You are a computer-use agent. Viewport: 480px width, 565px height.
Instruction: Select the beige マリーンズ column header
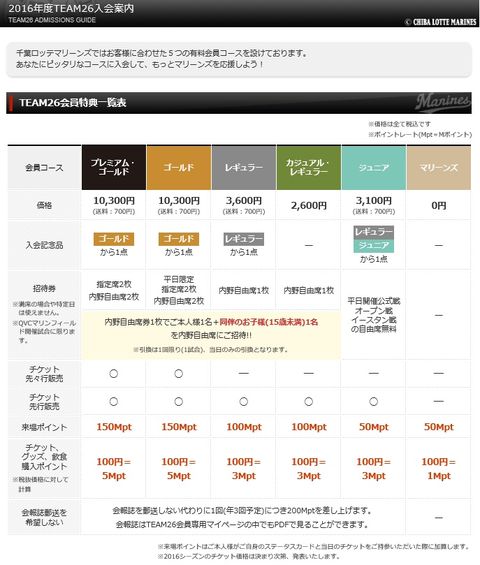pos(439,168)
